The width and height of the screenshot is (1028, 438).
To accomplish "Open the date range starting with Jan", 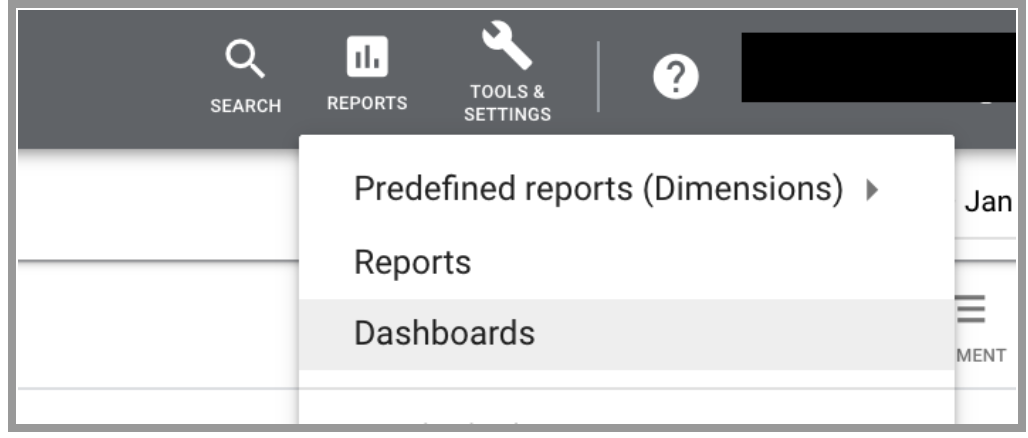I will (989, 202).
